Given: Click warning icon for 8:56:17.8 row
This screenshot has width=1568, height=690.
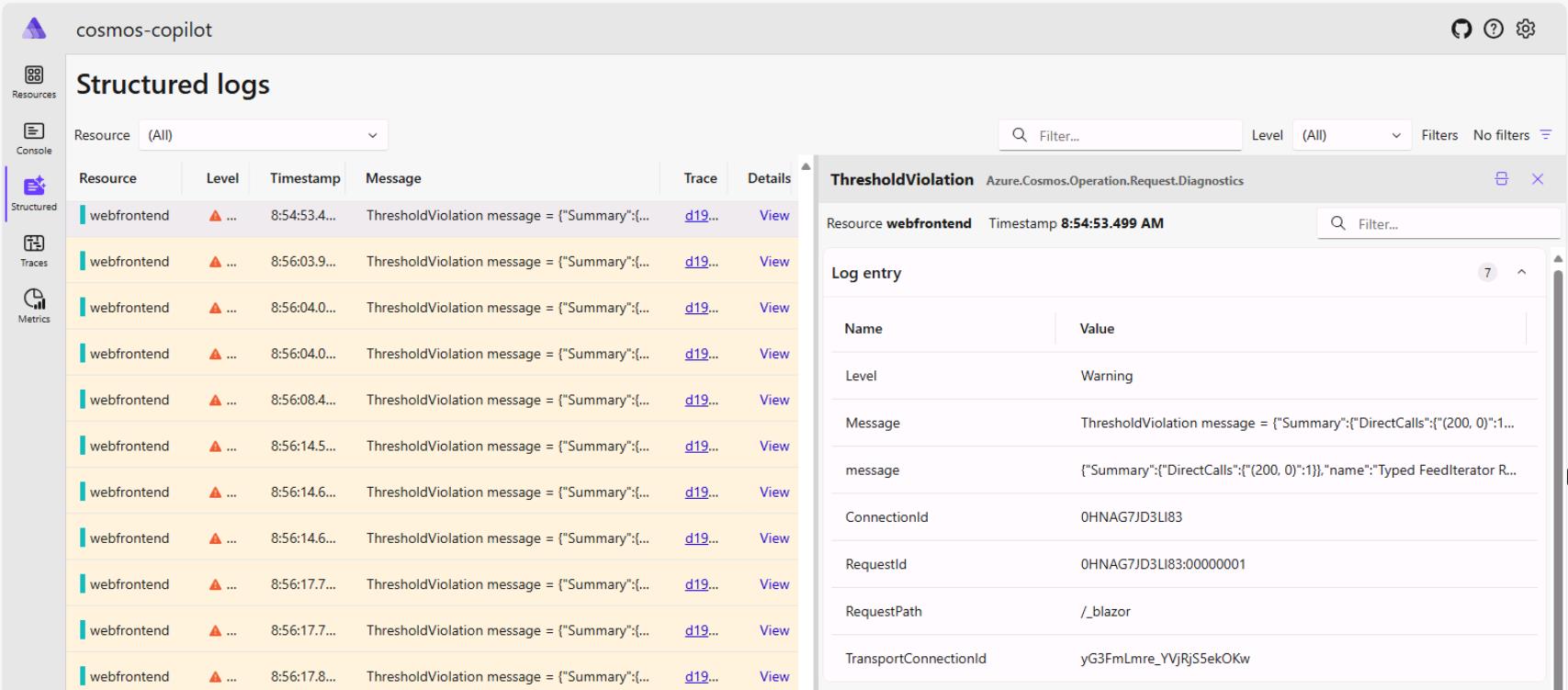Looking at the screenshot, I should [215, 676].
